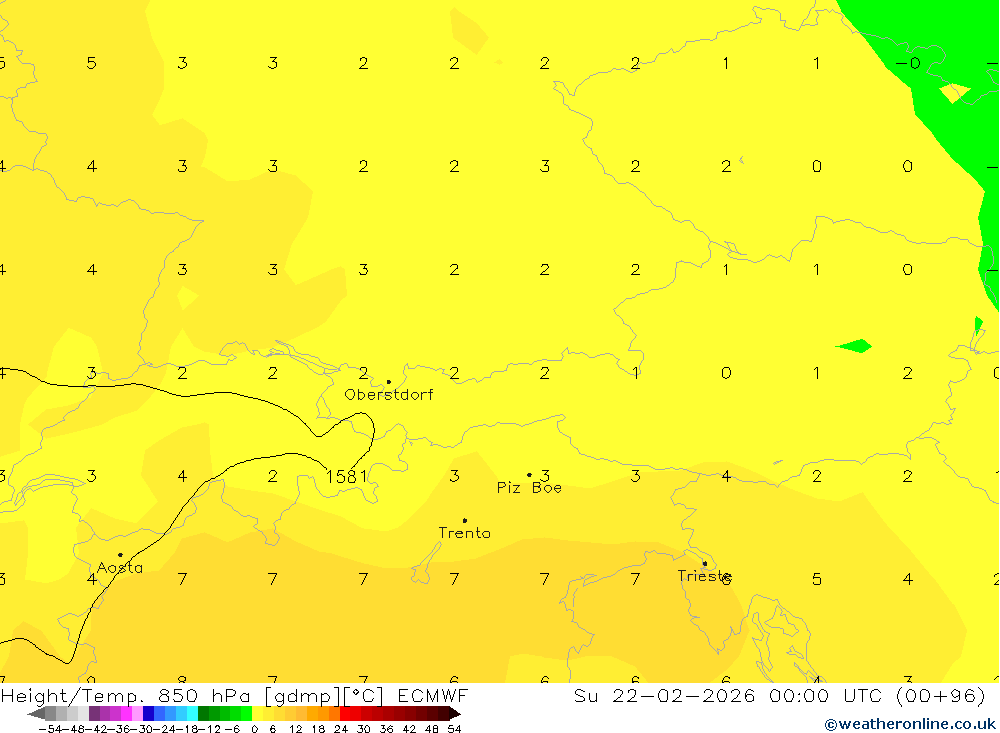Click the grey left arrow of legend
Image resolution: width=1000 pixels, height=733 pixels.
point(36,714)
